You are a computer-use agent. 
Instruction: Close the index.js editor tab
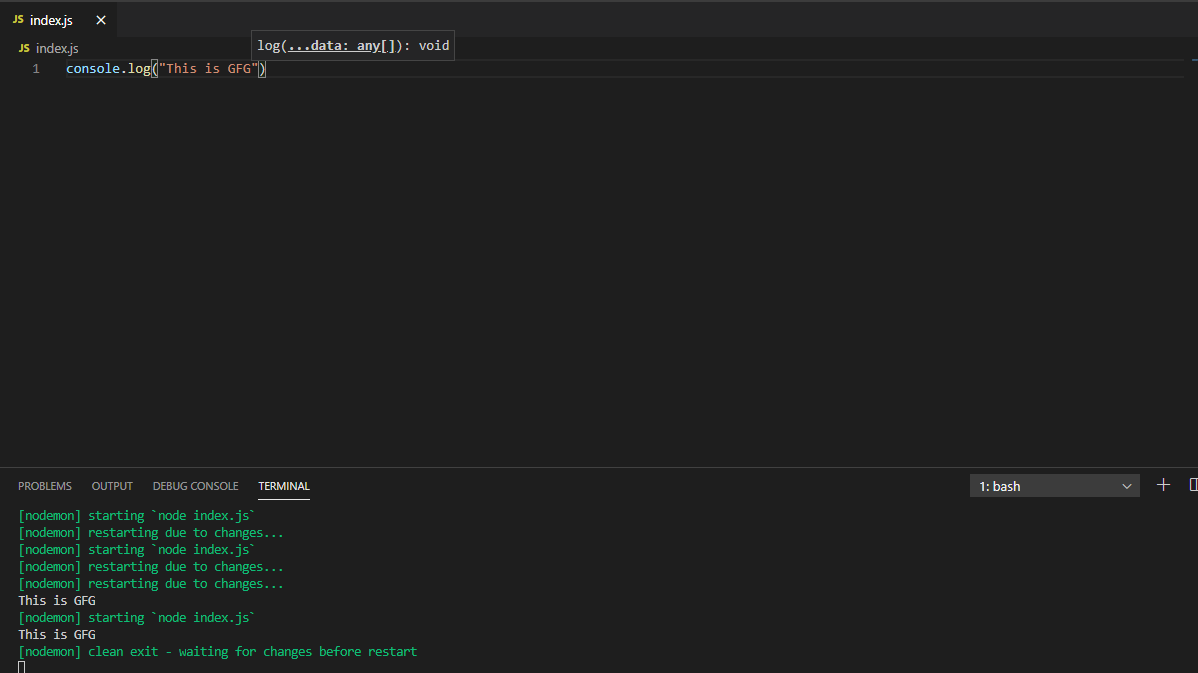pos(101,20)
